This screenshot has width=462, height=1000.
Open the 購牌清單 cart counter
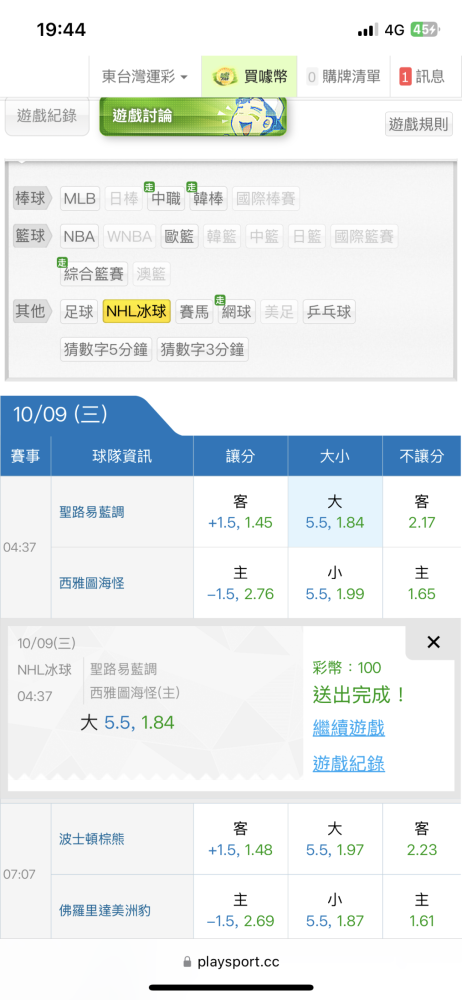pyautogui.click(x=343, y=77)
